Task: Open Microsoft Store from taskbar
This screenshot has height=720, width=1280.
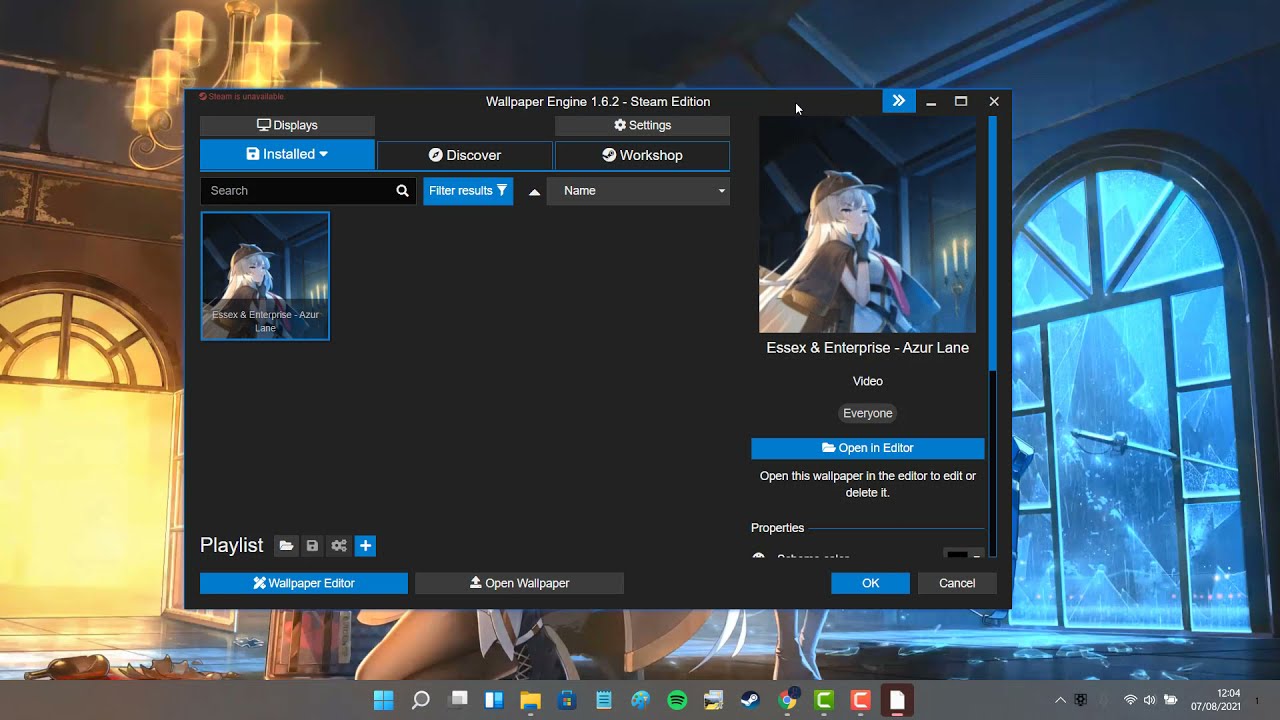Action: (x=567, y=700)
